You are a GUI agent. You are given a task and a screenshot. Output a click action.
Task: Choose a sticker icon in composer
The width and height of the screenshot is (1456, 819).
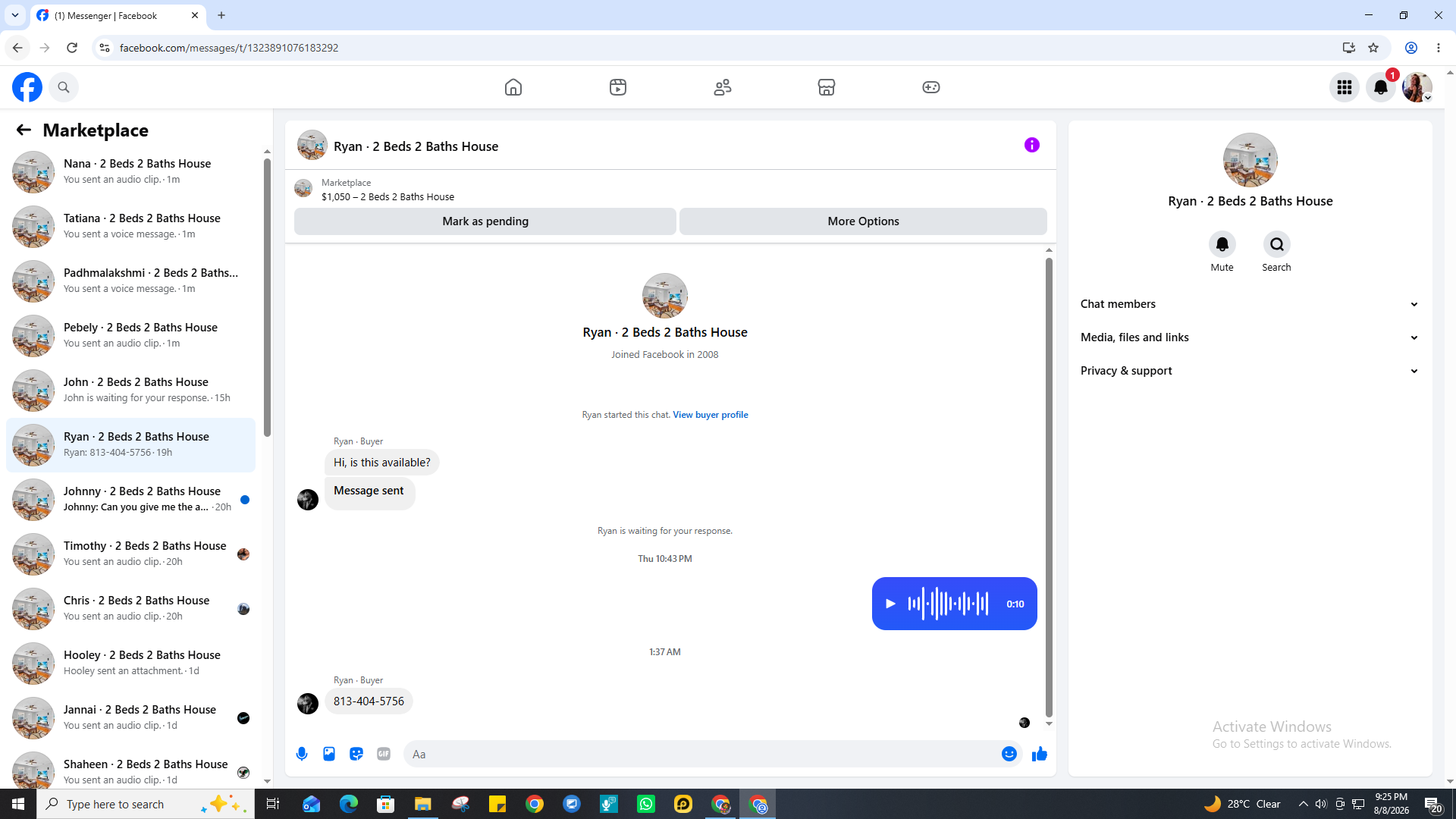click(356, 754)
